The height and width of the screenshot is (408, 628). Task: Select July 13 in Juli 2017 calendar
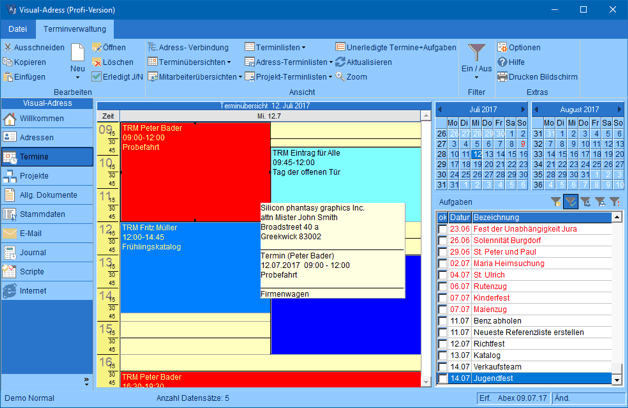pyautogui.click(x=489, y=154)
